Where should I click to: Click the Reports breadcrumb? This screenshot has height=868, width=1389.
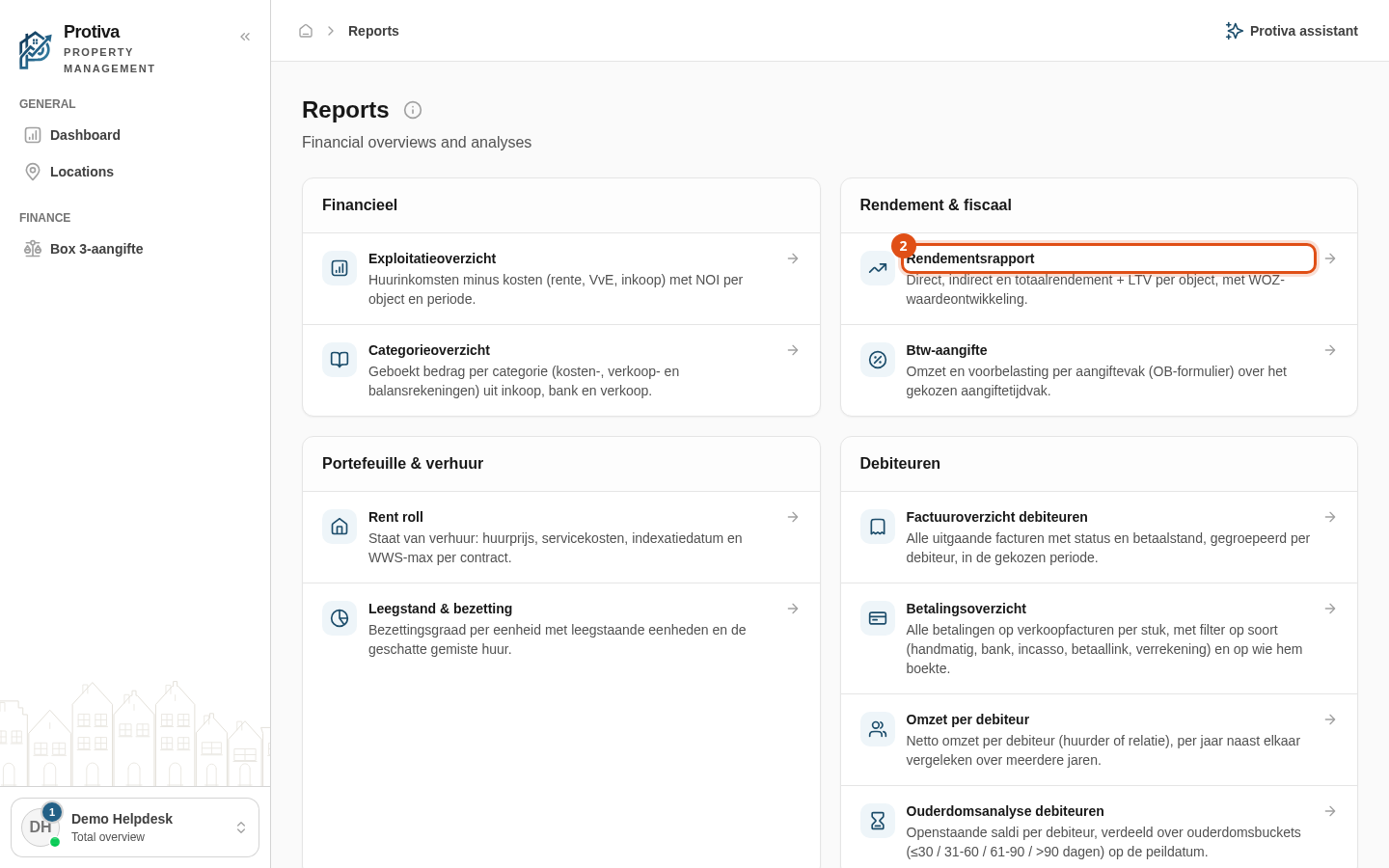coord(373,31)
